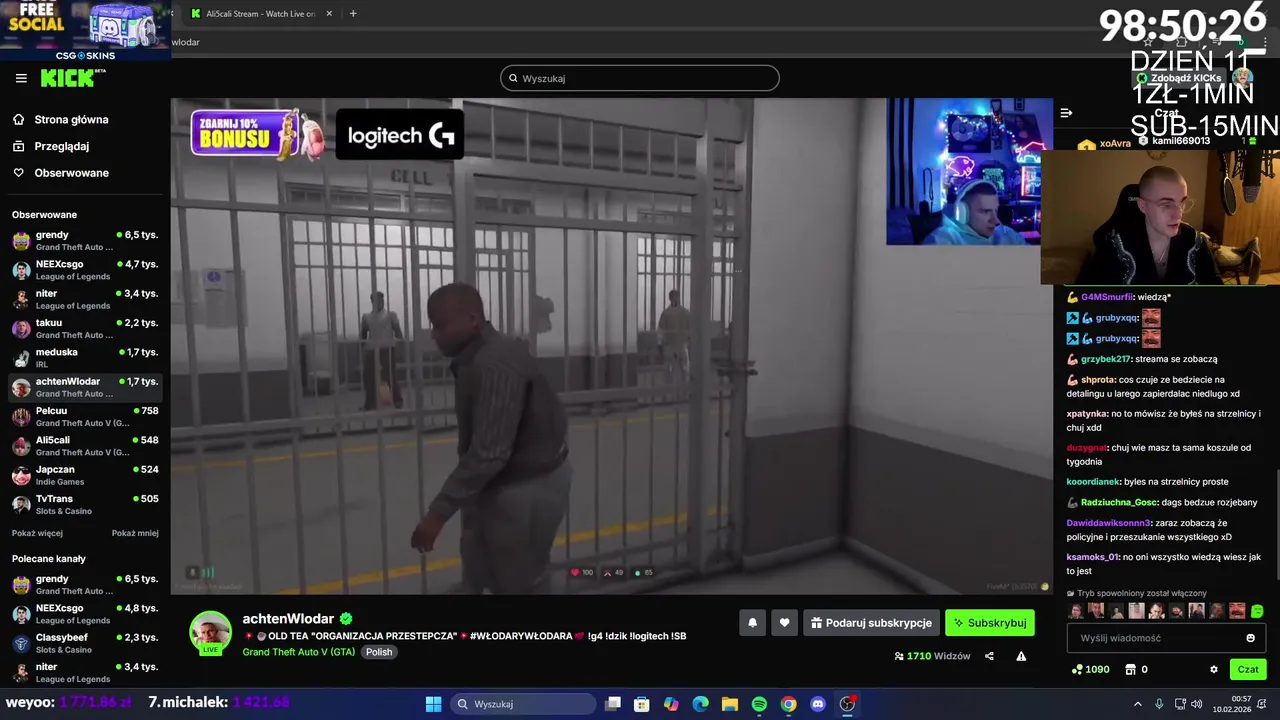Select achtenWlodar in followed list
The width and height of the screenshot is (1280, 720).
(85, 387)
